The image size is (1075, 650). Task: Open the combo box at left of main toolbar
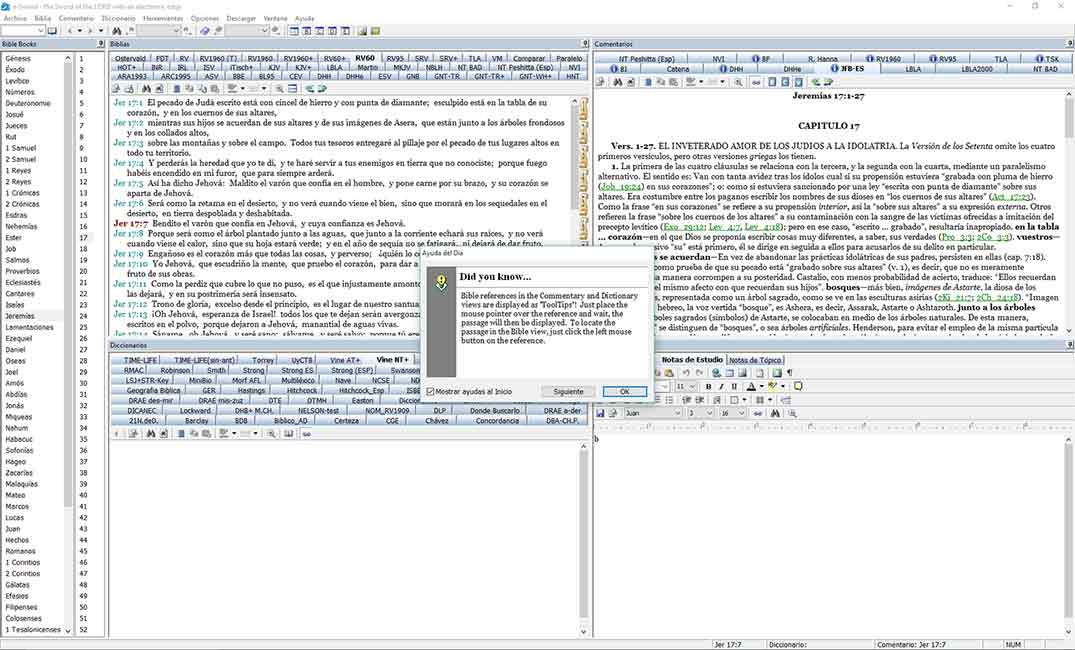pyautogui.click(x=41, y=31)
